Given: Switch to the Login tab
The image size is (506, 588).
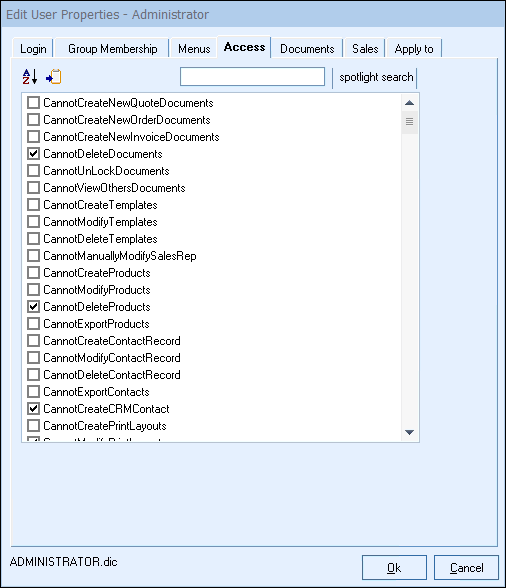Looking at the screenshot, I should (33, 48).
